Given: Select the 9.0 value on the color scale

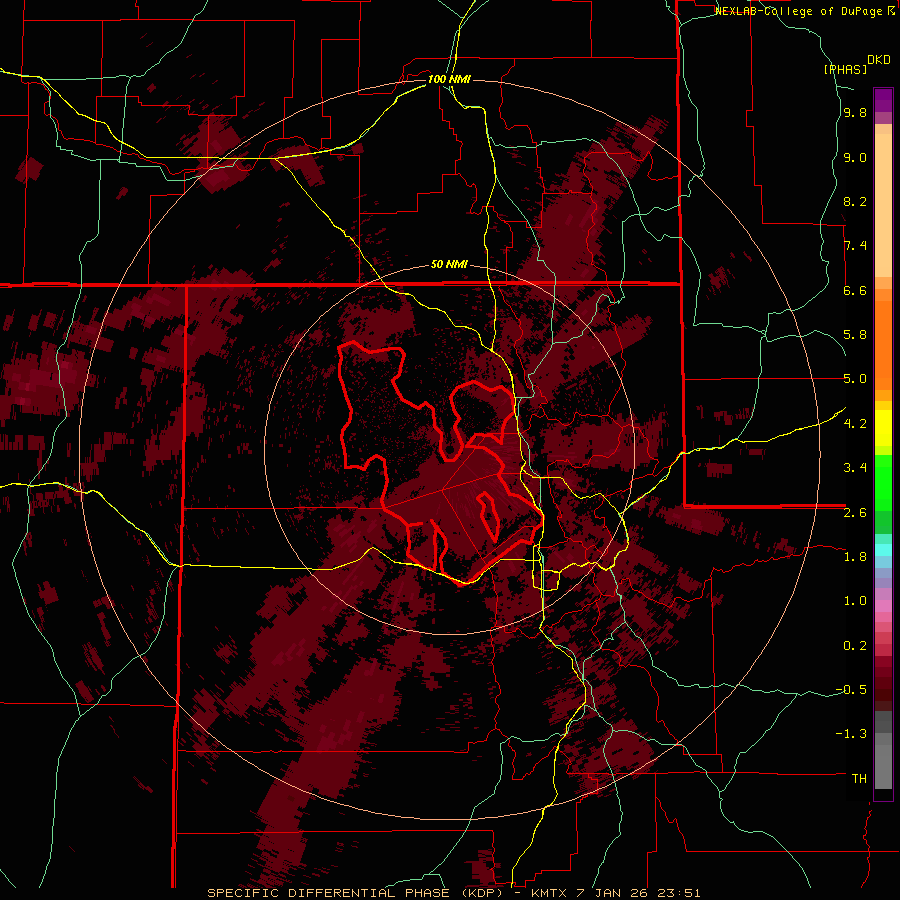Looking at the screenshot, I should [x=855, y=158].
